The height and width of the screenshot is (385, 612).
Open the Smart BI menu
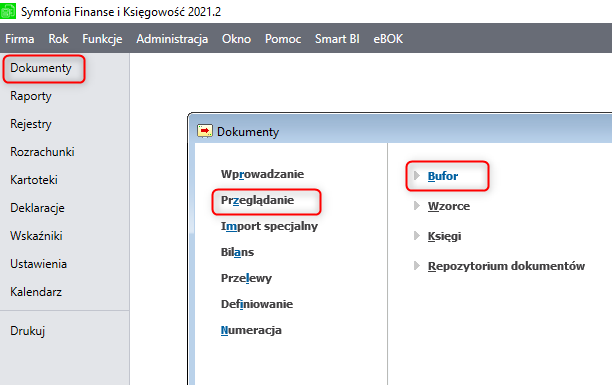tap(337, 39)
